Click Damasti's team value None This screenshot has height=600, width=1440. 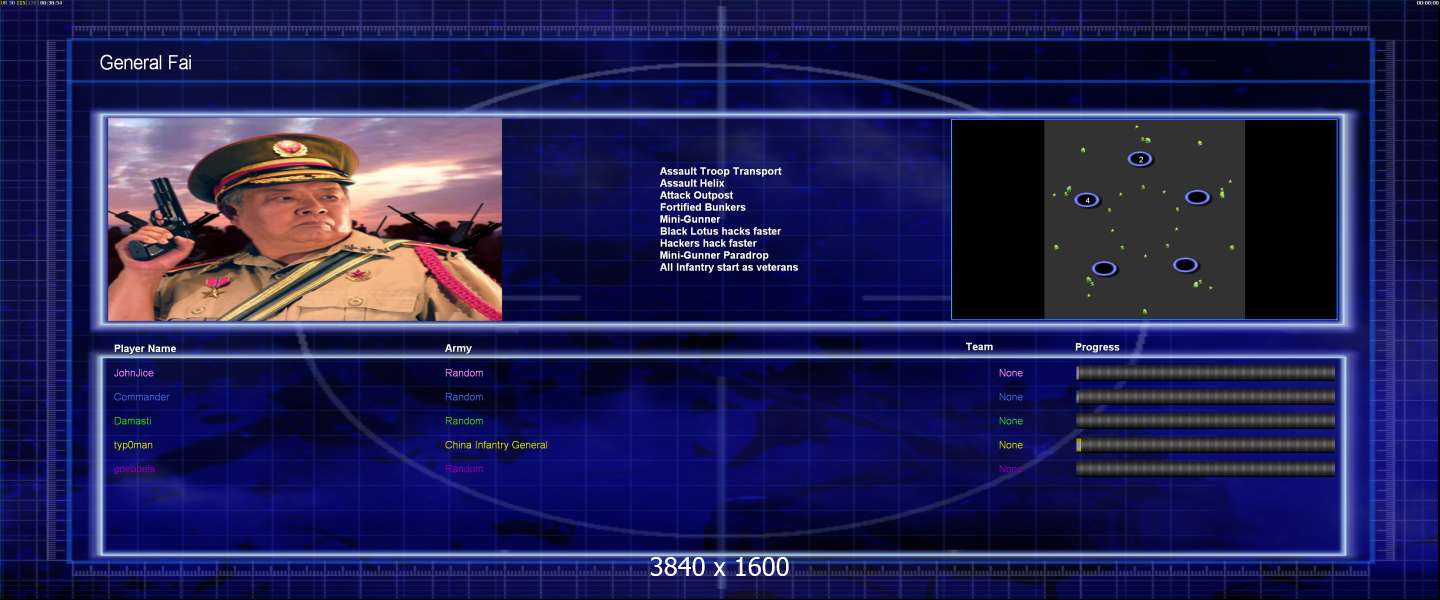point(1011,421)
